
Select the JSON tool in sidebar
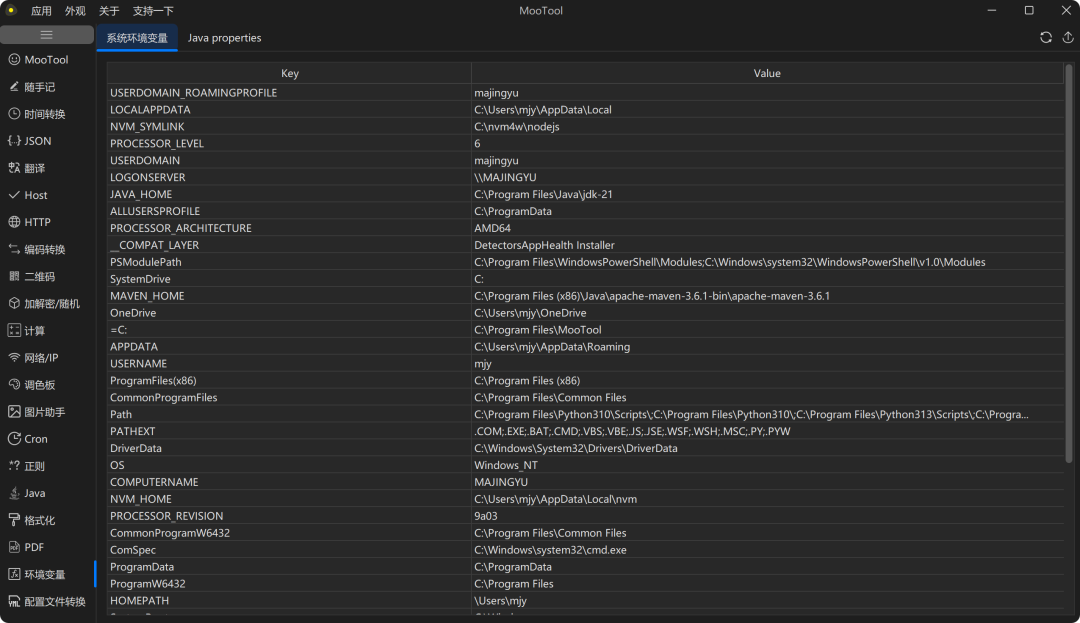tap(37, 141)
